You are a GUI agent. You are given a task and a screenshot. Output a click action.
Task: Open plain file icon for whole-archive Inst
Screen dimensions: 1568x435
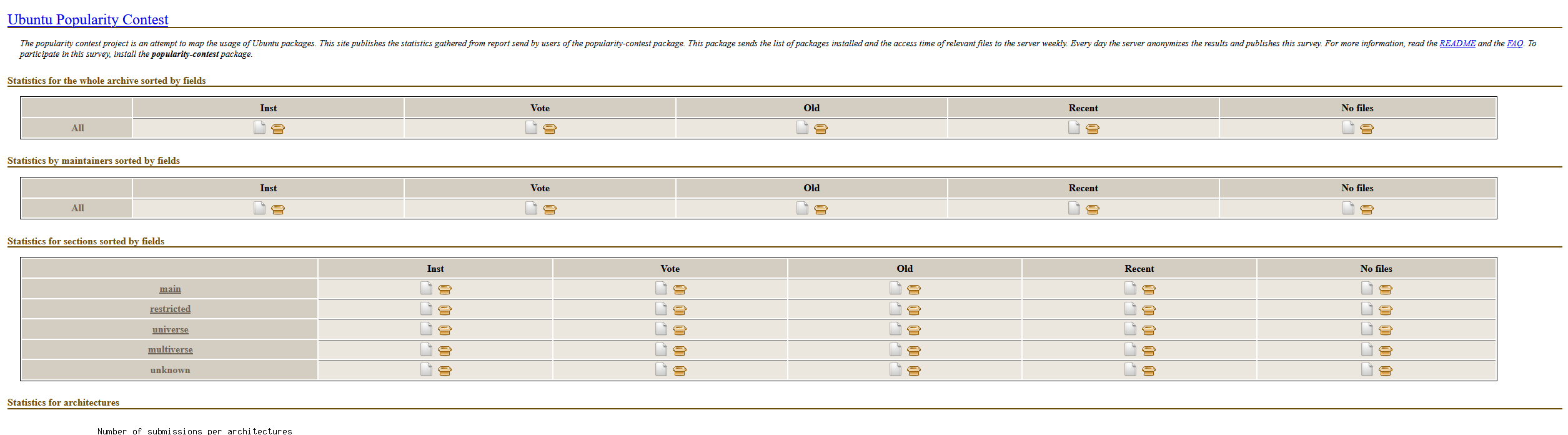click(x=259, y=128)
